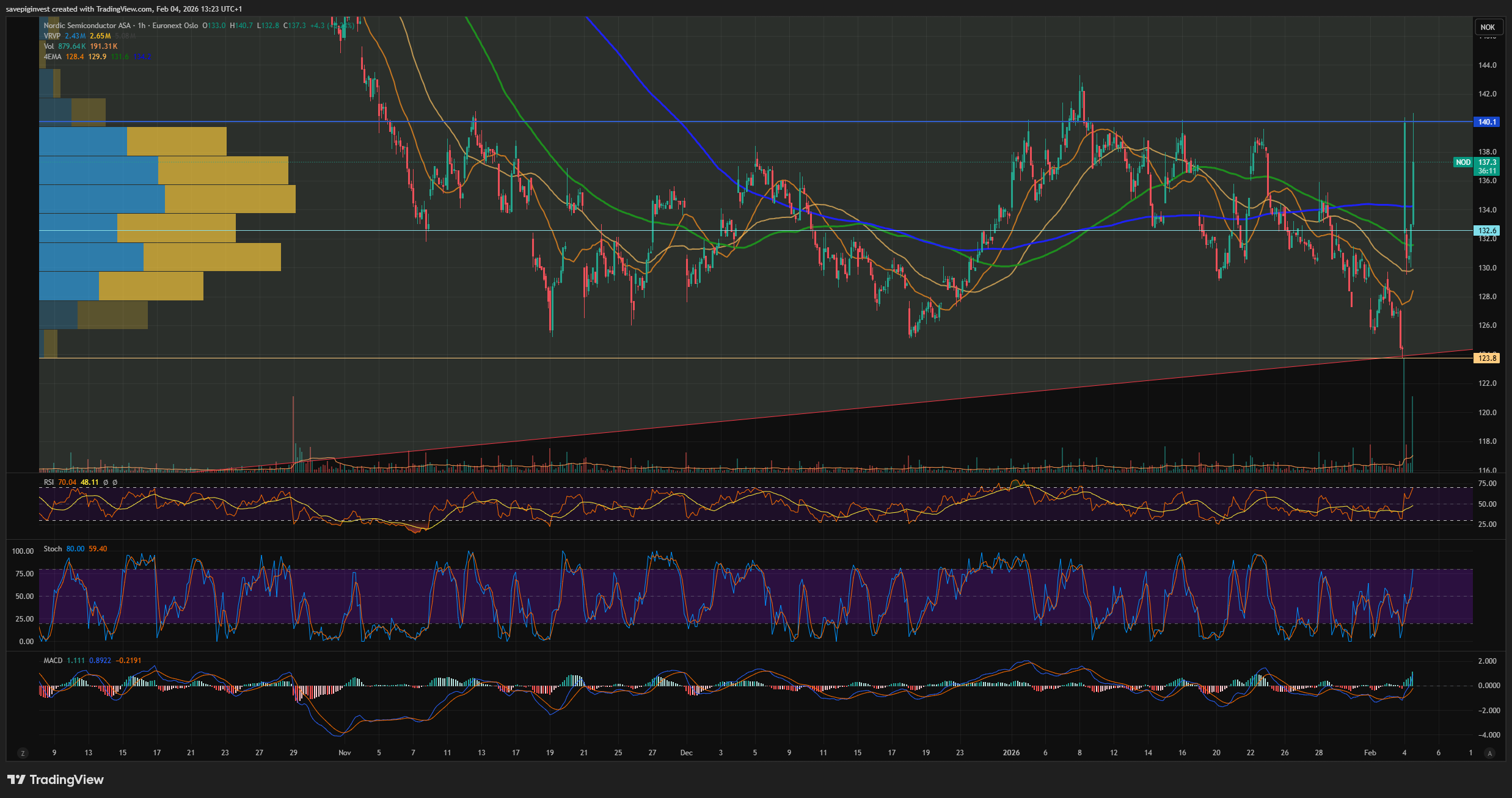Toggle the VRVP indicator legend
The height and width of the screenshot is (798, 1512).
tap(52, 36)
